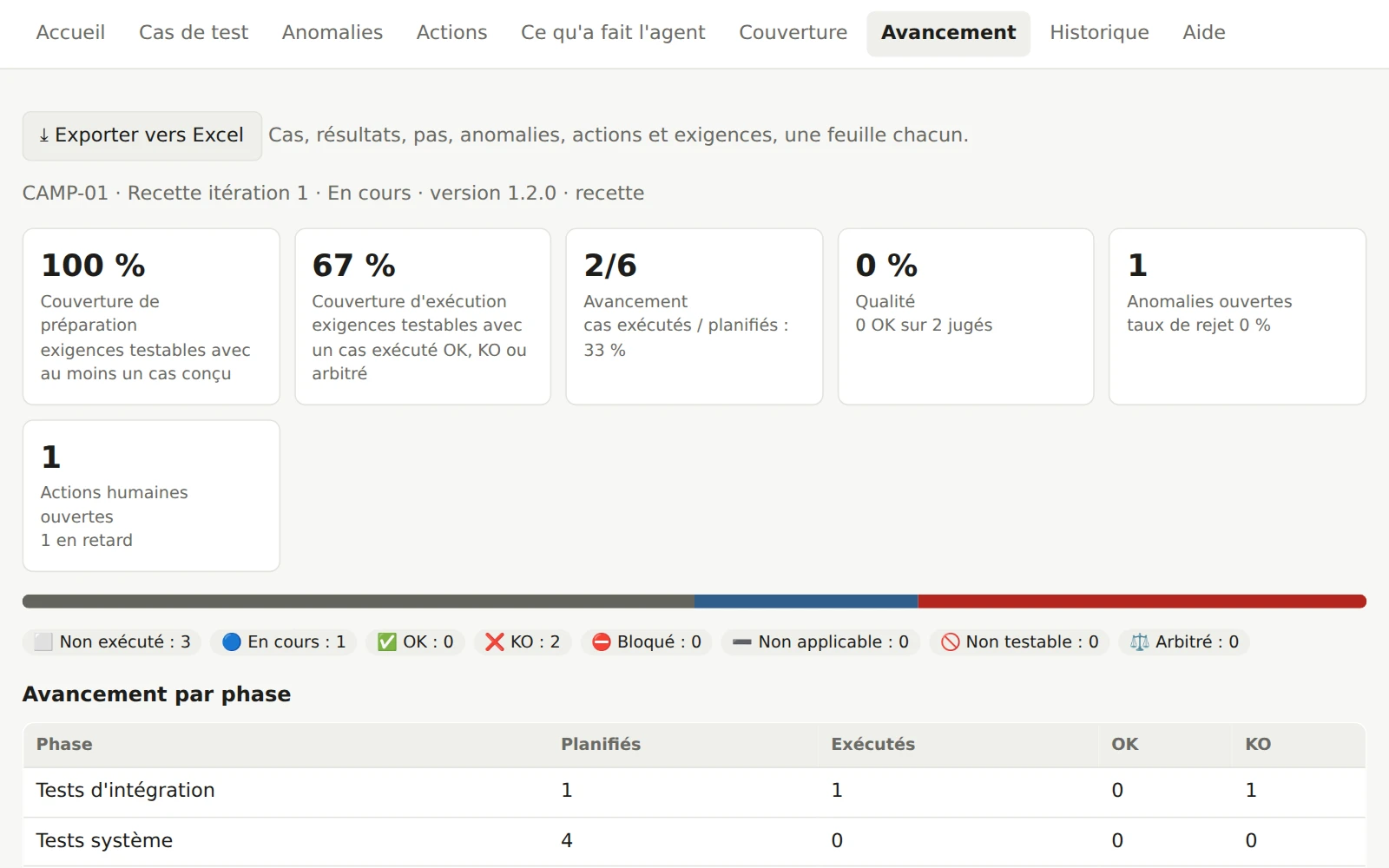
Task: Click the blue En cours status icon
Action: 232,642
